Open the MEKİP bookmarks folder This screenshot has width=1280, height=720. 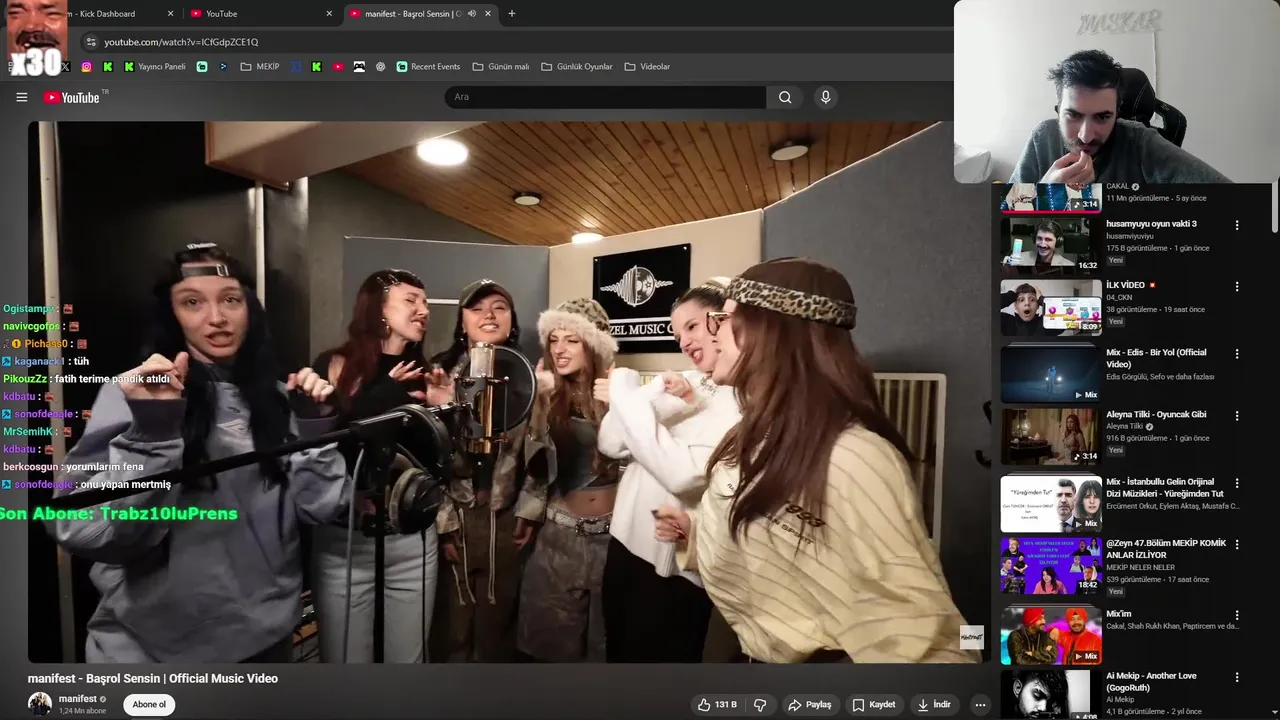(260, 67)
